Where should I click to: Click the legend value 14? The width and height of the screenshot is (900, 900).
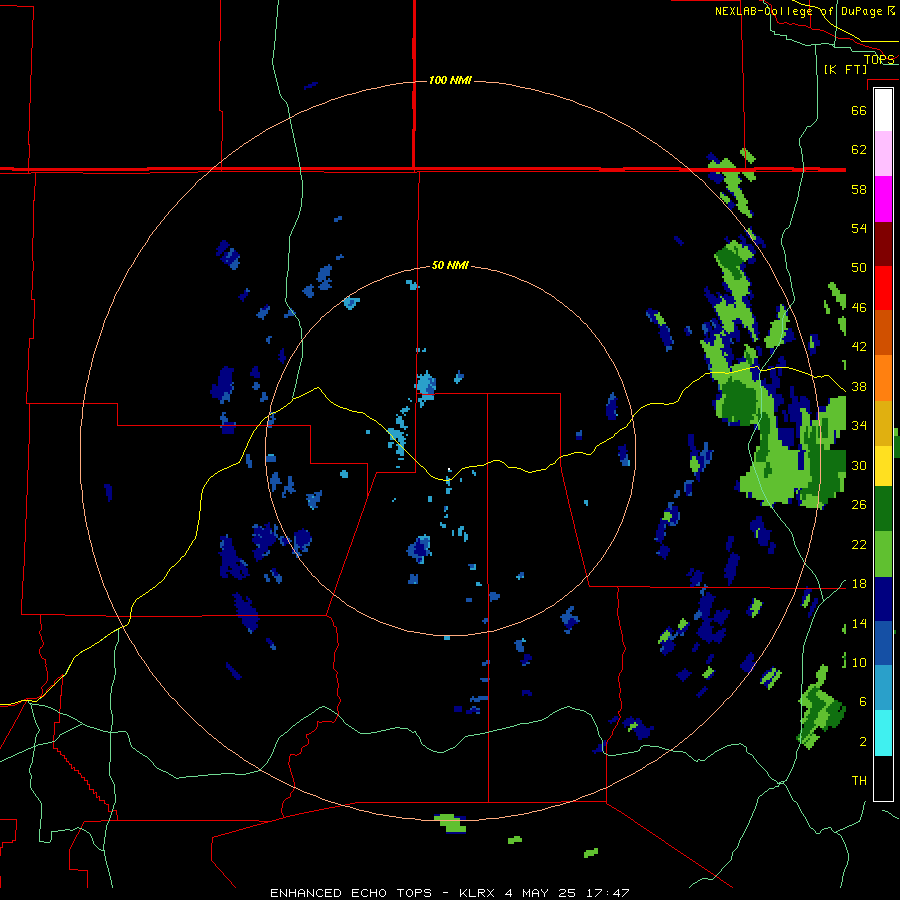pyautogui.click(x=859, y=623)
